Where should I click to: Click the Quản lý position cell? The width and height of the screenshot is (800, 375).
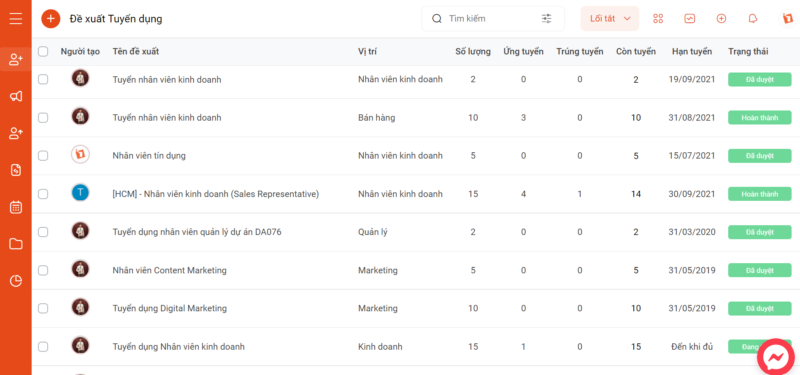pyautogui.click(x=373, y=232)
